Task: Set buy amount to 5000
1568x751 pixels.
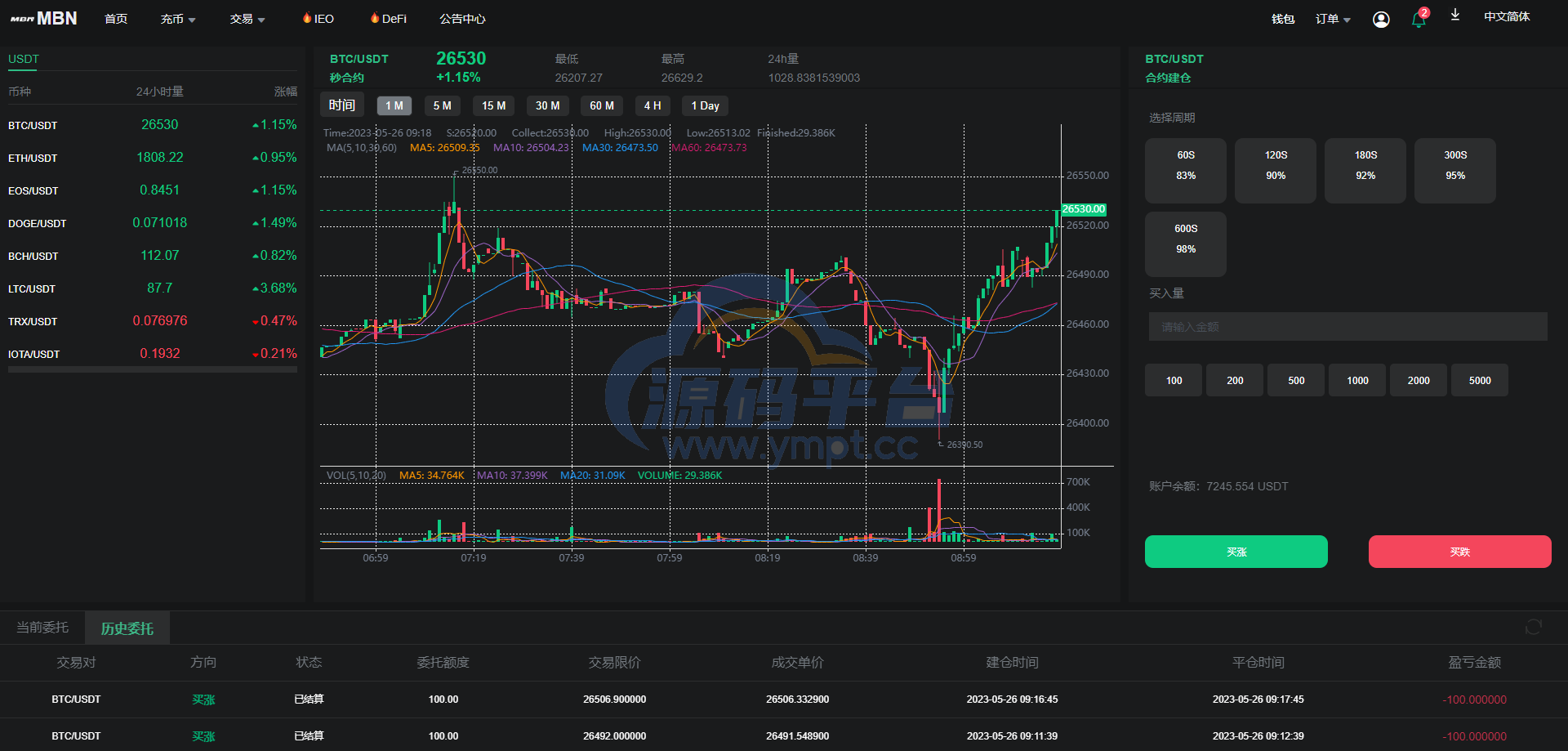Action: coord(1480,380)
